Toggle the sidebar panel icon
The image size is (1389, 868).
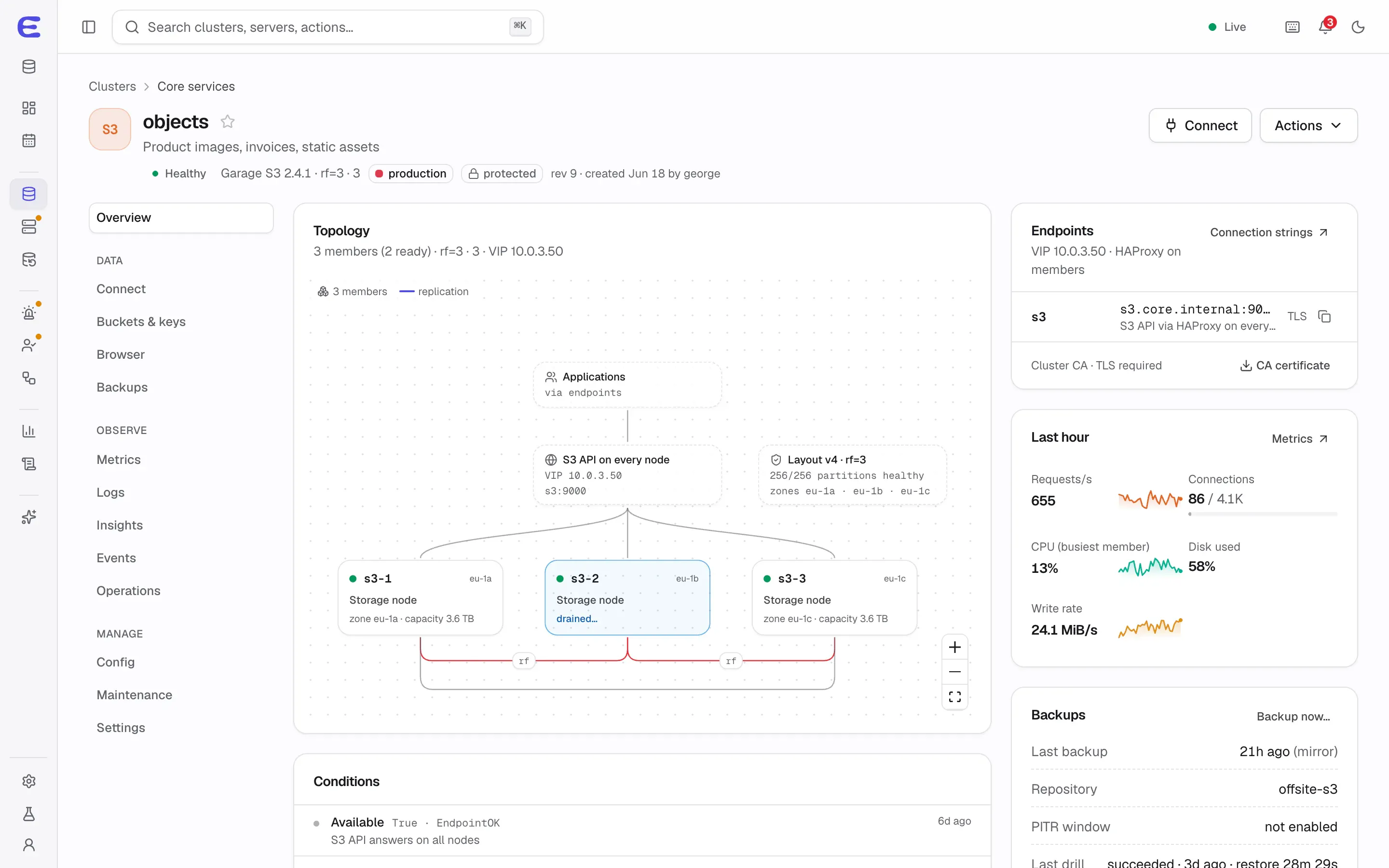coord(88,27)
